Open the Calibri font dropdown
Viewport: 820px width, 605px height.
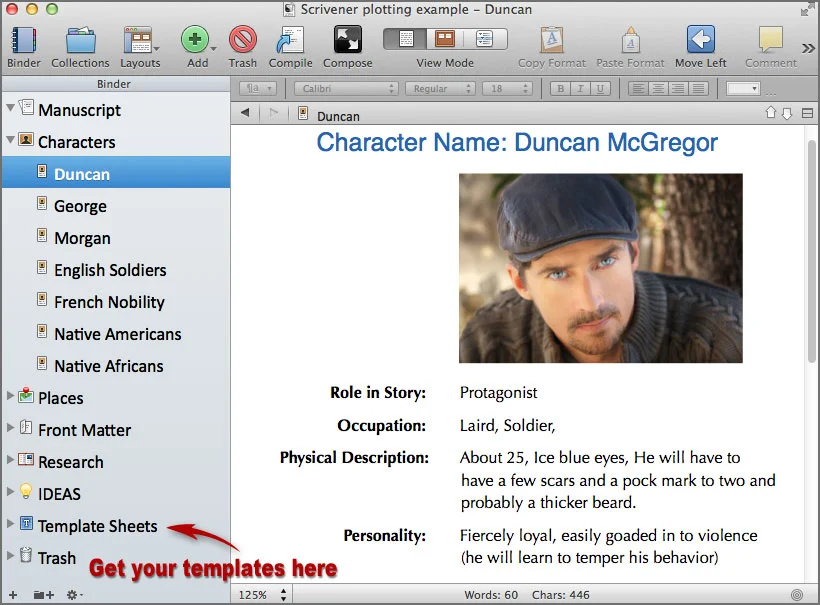point(346,89)
